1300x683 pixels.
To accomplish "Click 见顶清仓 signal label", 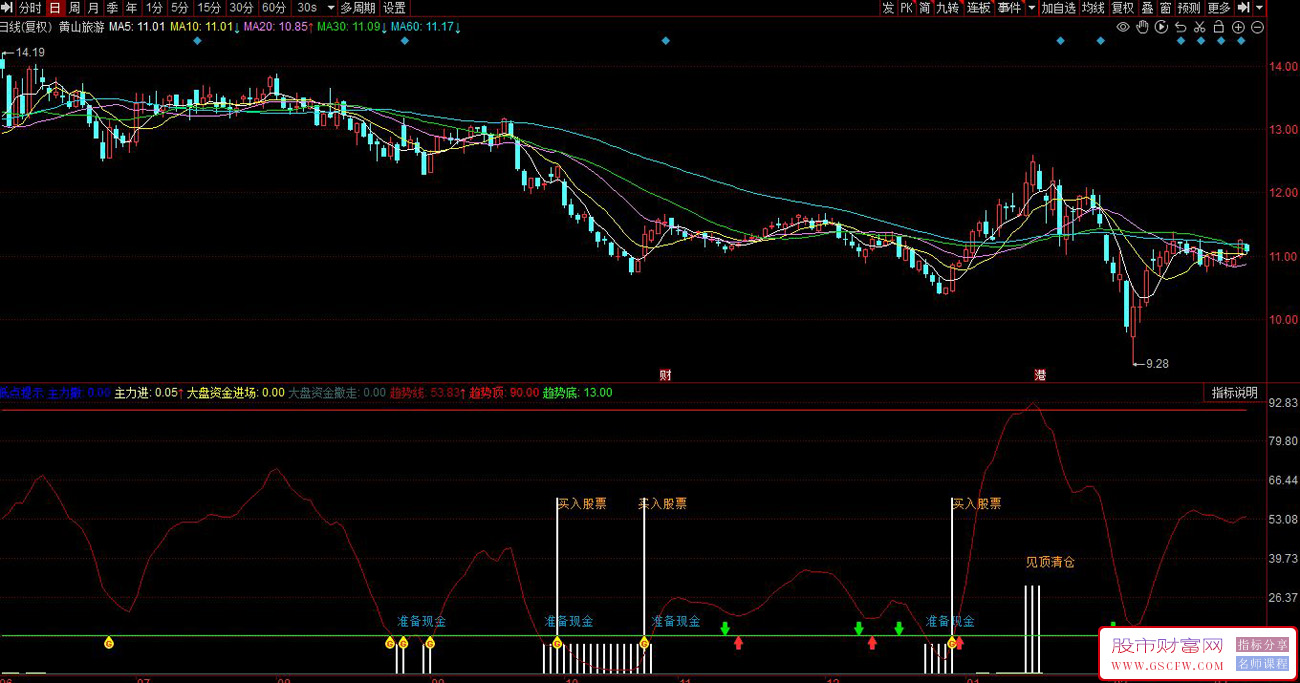I will click(1050, 562).
